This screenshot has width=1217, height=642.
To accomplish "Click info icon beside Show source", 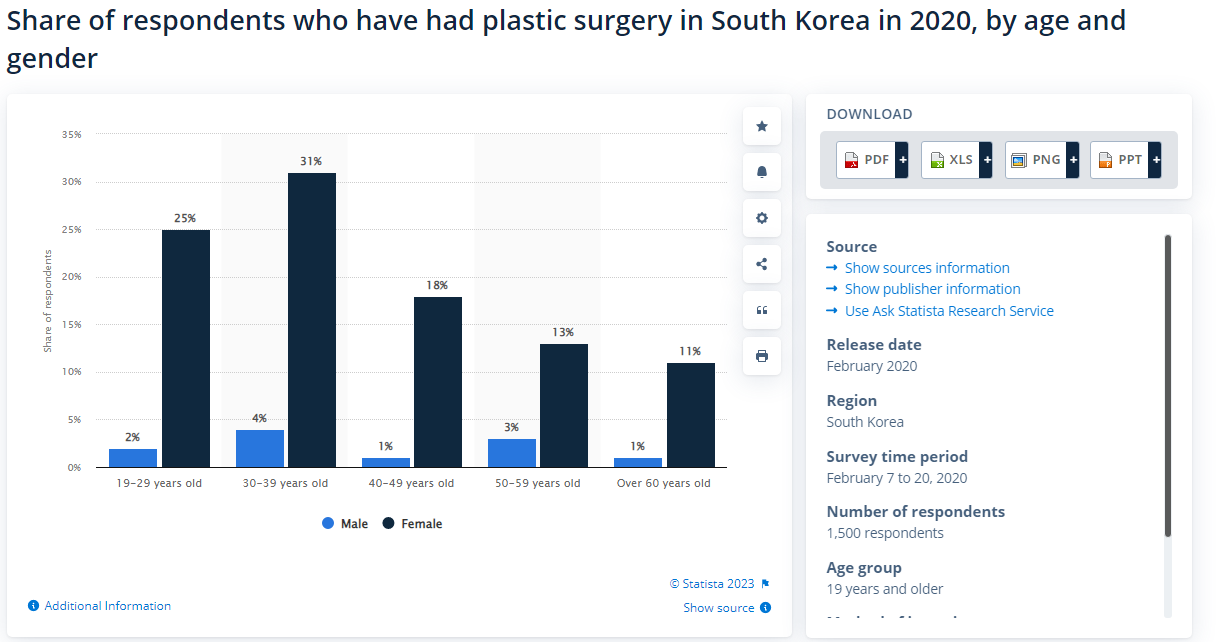I will coord(765,607).
